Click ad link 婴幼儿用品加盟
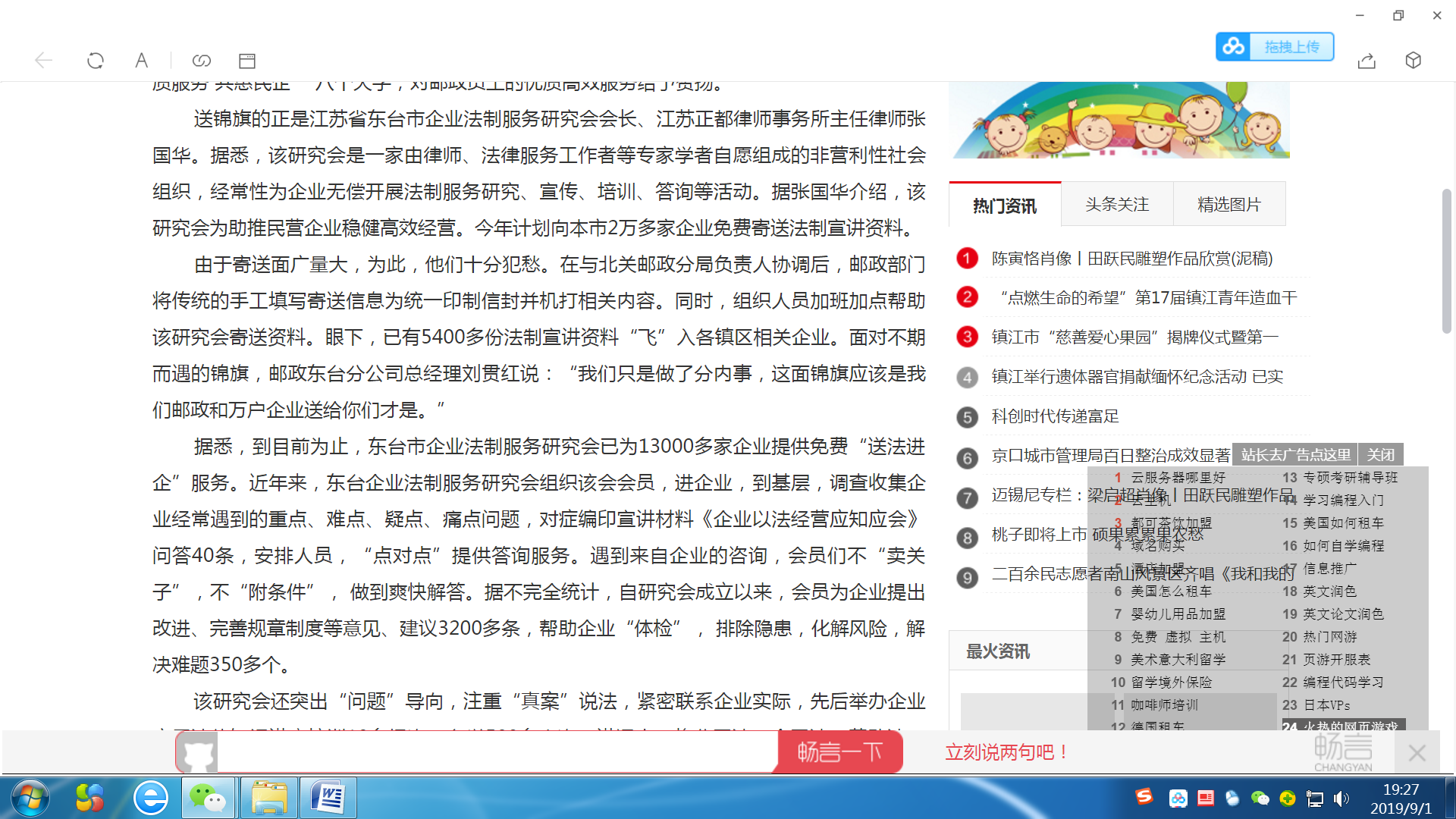Viewport: 1456px width, 819px height. (1178, 614)
